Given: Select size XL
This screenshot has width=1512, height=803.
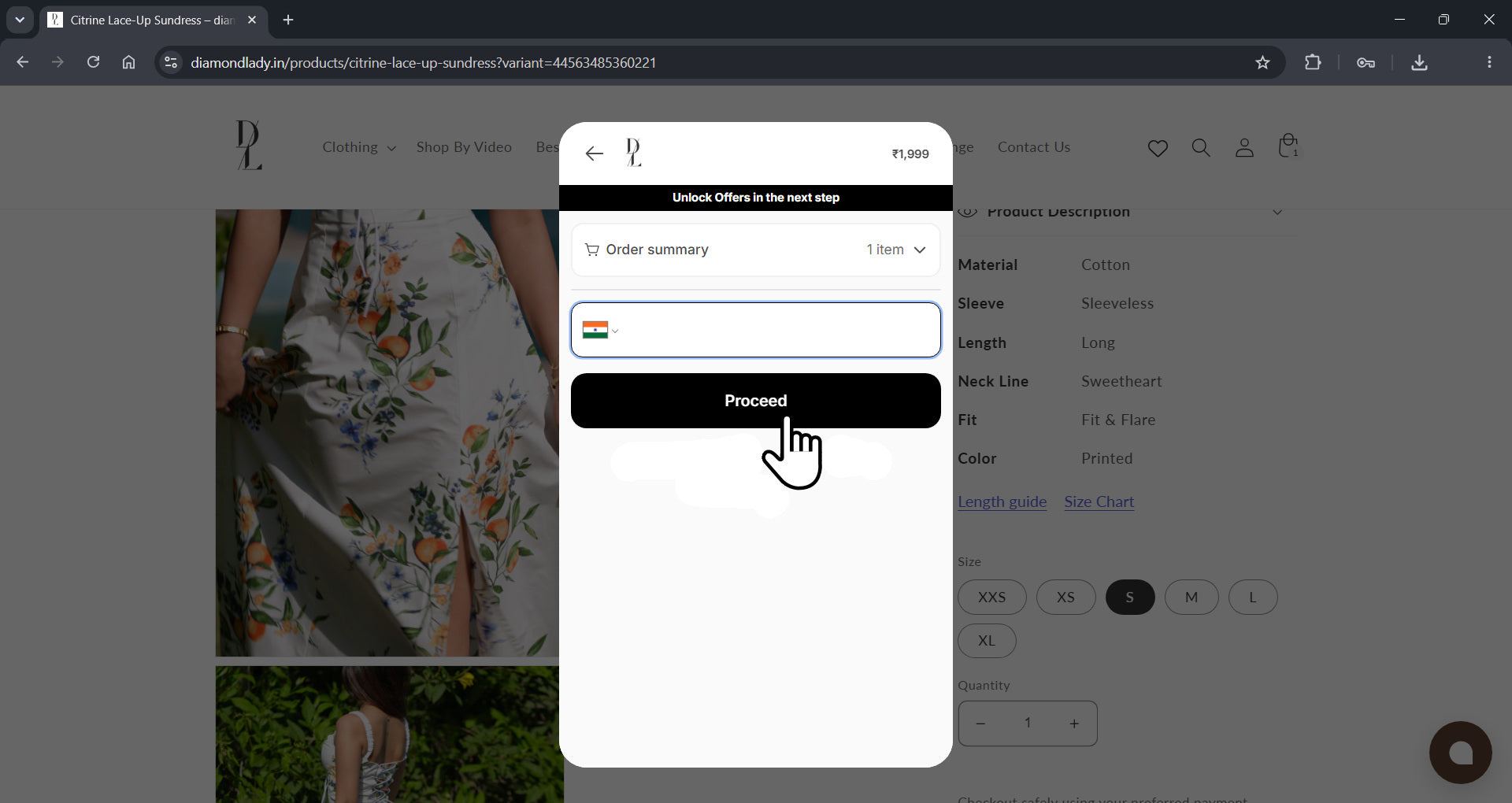Looking at the screenshot, I should tap(986, 641).
